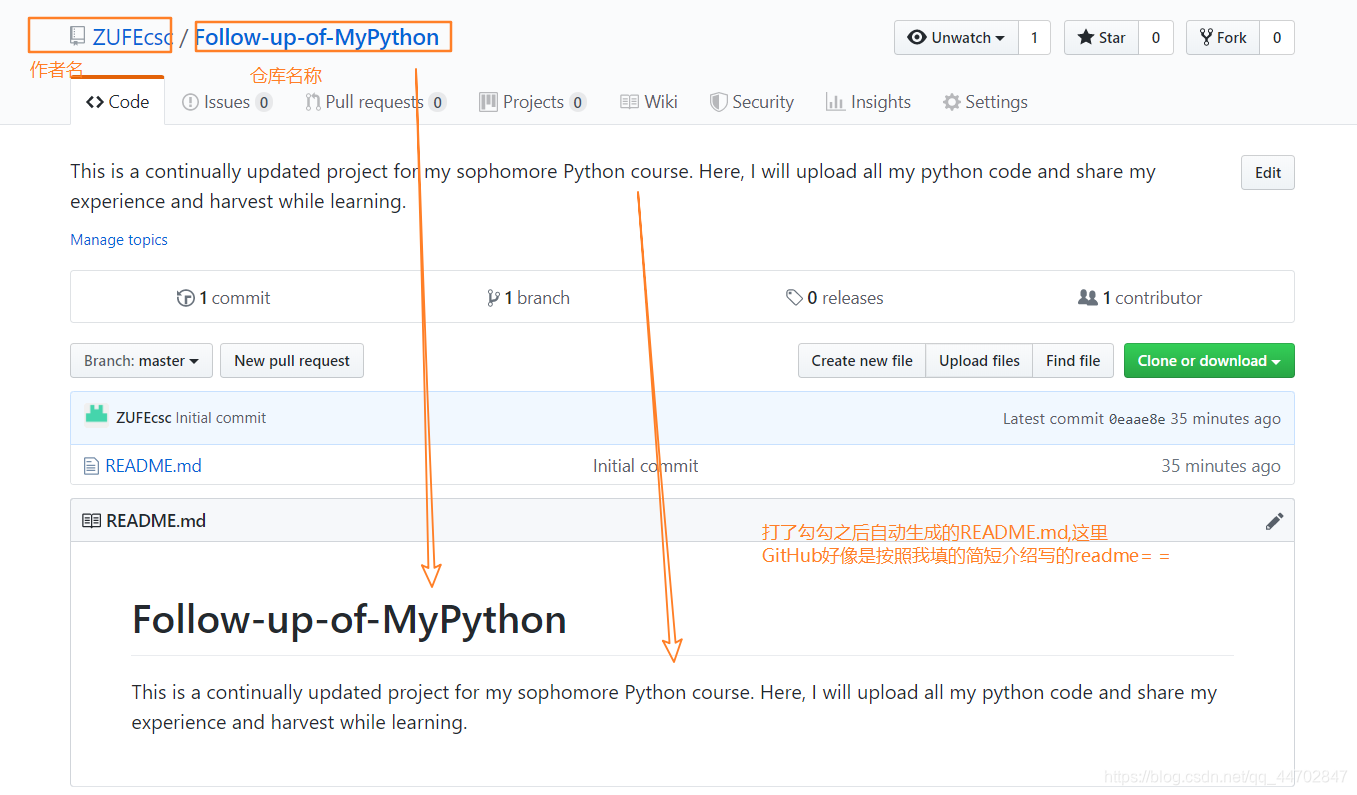Edit the repository description
The image size is (1357, 795).
1267,172
